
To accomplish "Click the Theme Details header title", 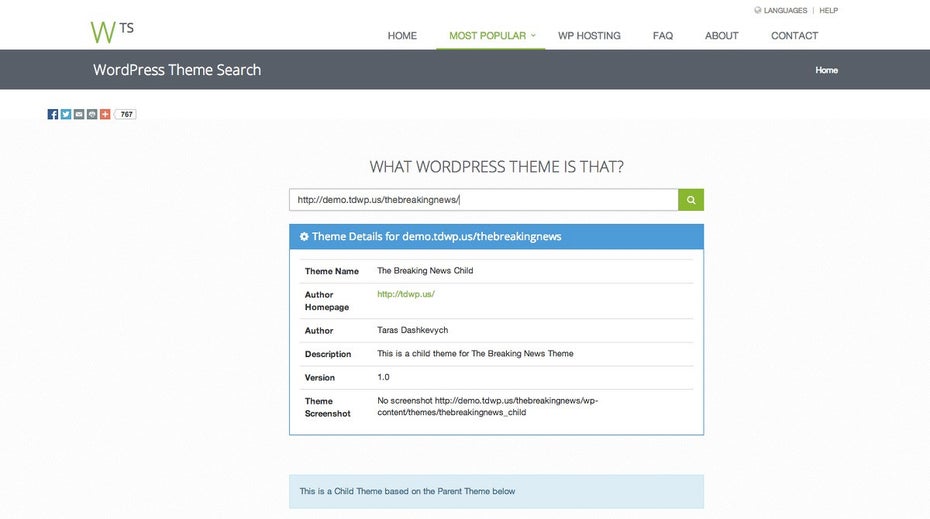I will pos(437,237).
